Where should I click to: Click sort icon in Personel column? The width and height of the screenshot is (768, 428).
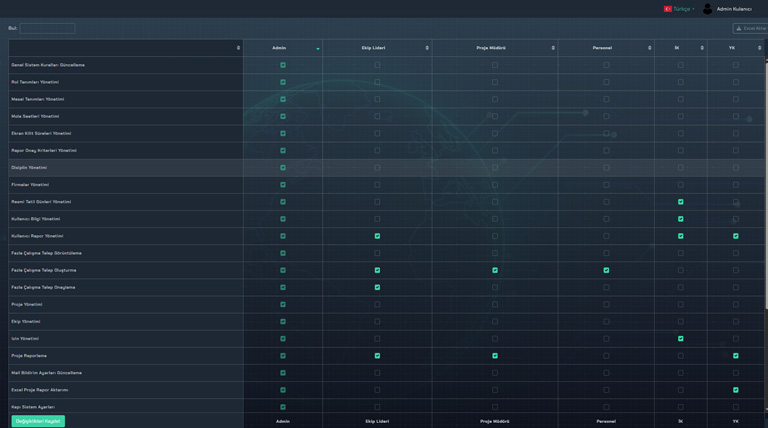pyautogui.click(x=649, y=48)
